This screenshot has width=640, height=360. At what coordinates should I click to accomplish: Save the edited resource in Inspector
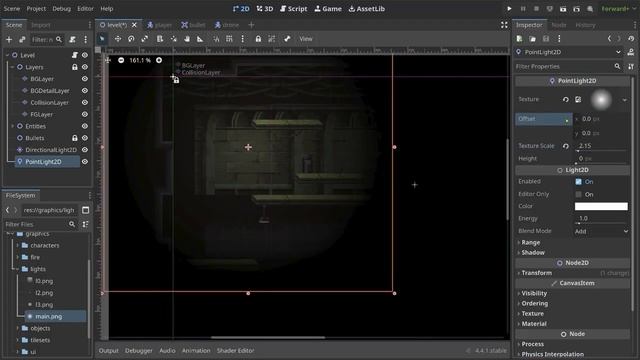546,39
